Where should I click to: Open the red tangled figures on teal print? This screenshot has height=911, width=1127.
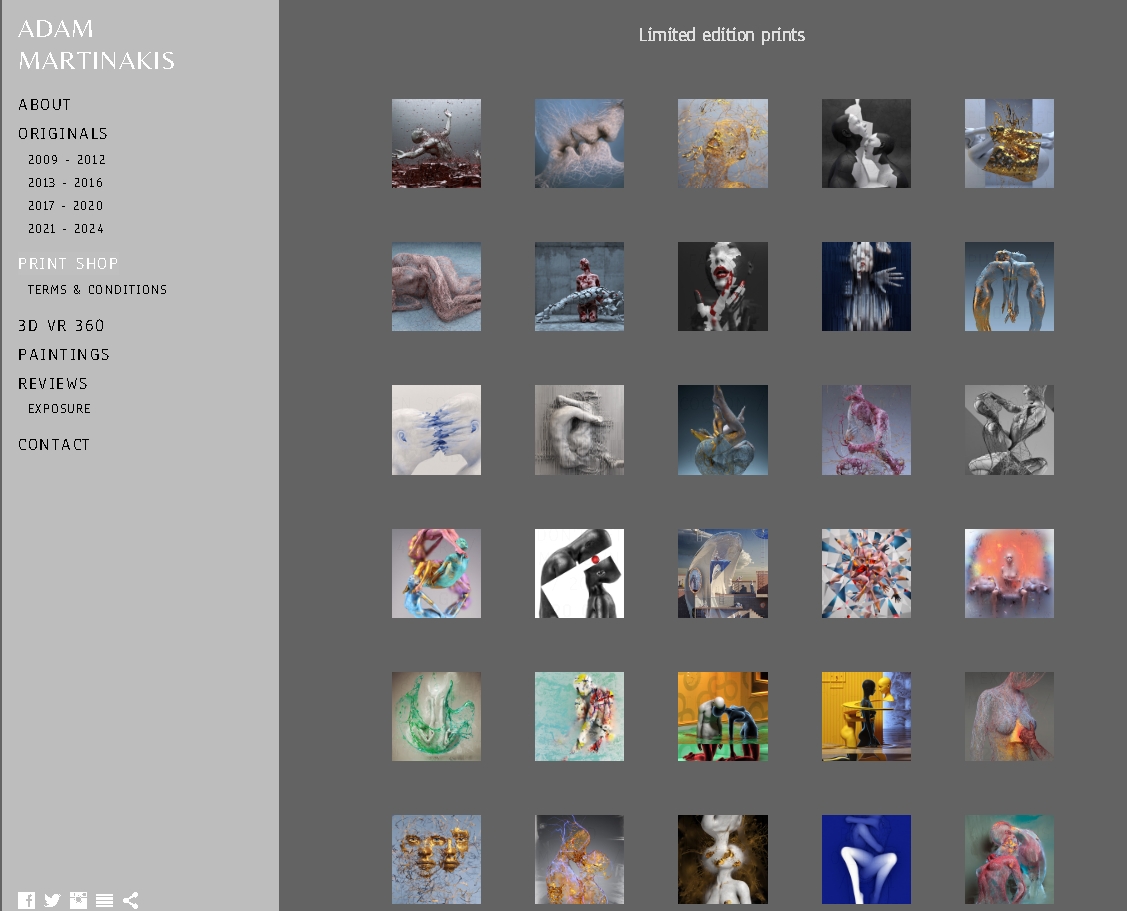pos(1009,860)
